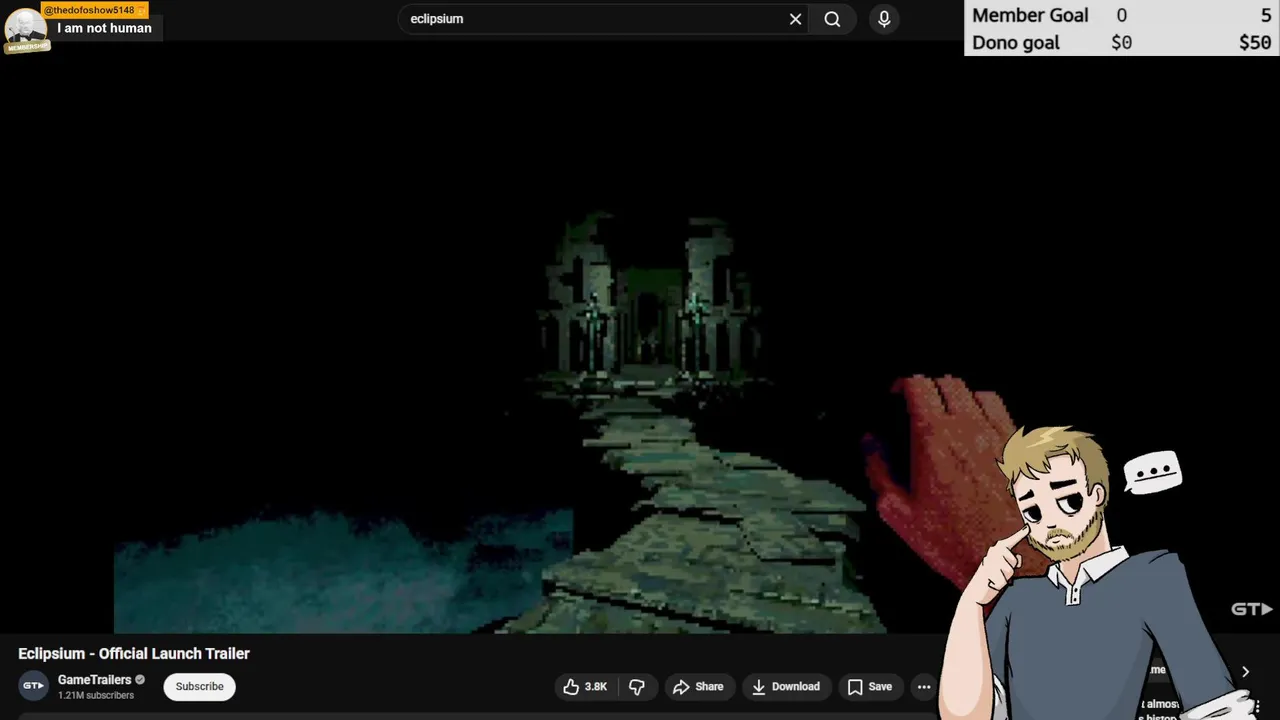This screenshot has height=720, width=1280.
Task: Click the membership avatar of thedofoshow5148
Action: tap(26, 30)
